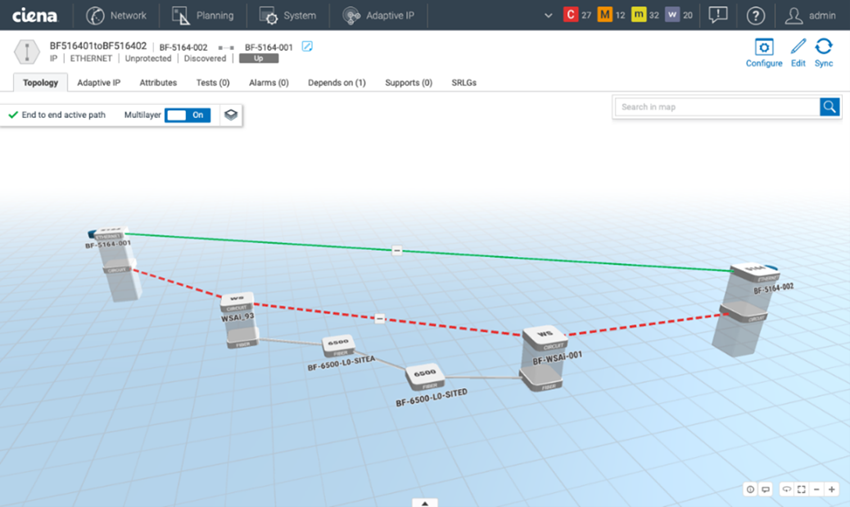
Task: Click the rotate view icon
Action: (x=786, y=489)
